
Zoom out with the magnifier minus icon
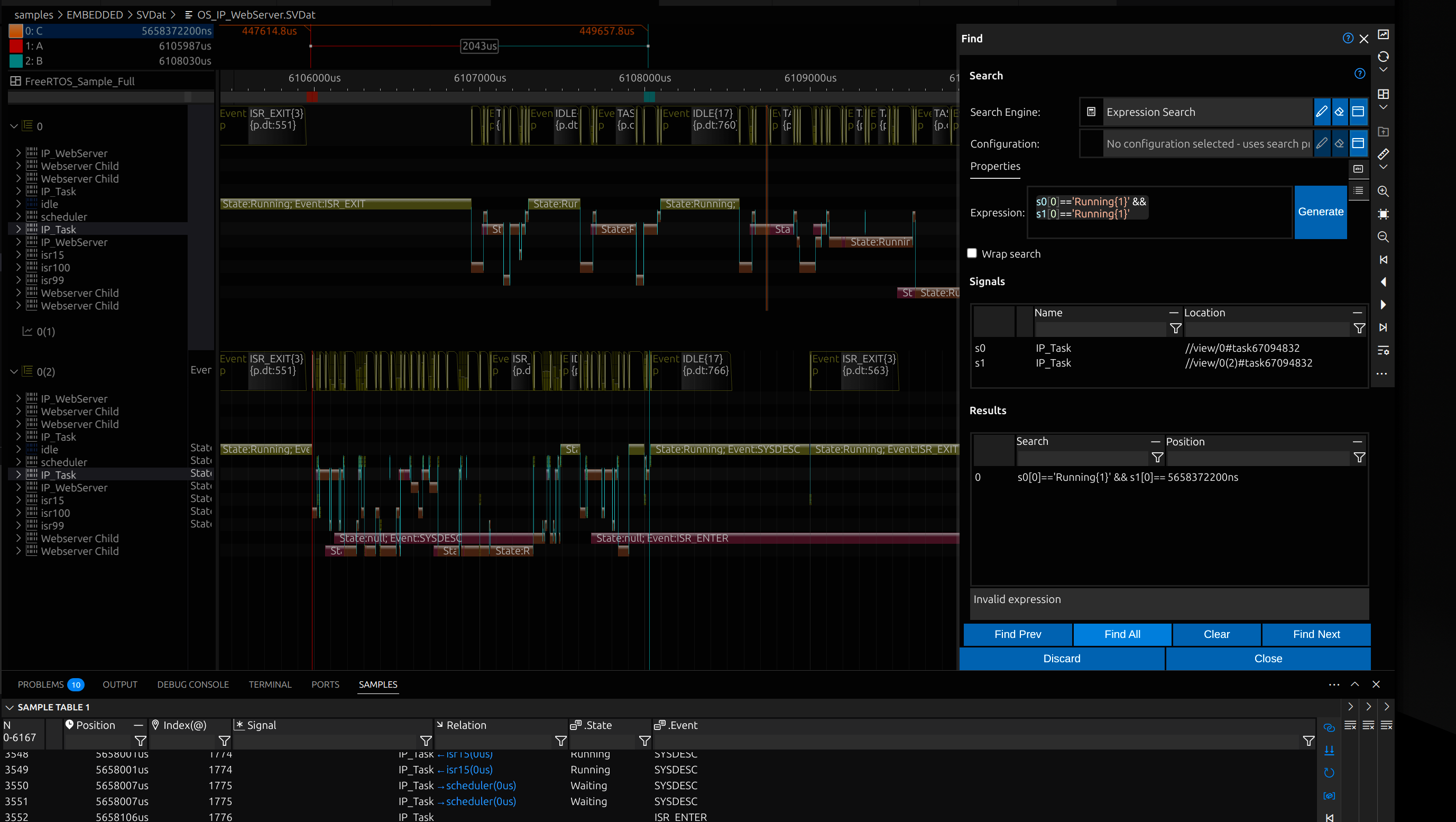pyautogui.click(x=1383, y=236)
